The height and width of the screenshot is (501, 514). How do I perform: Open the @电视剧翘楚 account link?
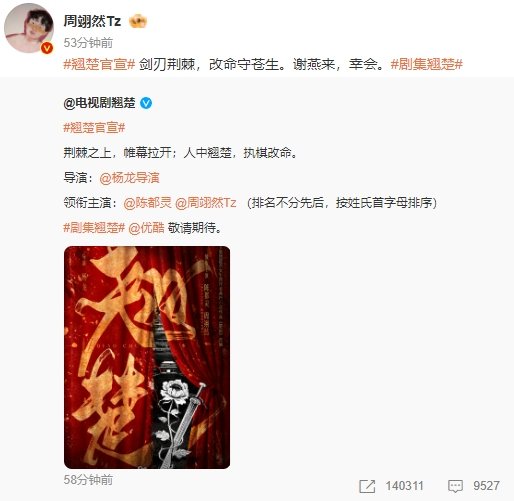click(x=99, y=103)
